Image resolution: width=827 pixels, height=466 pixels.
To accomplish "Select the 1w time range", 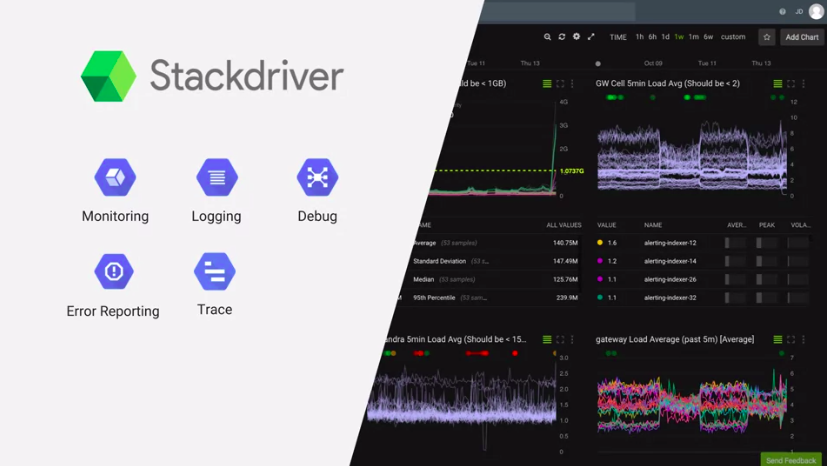I will (x=679, y=37).
